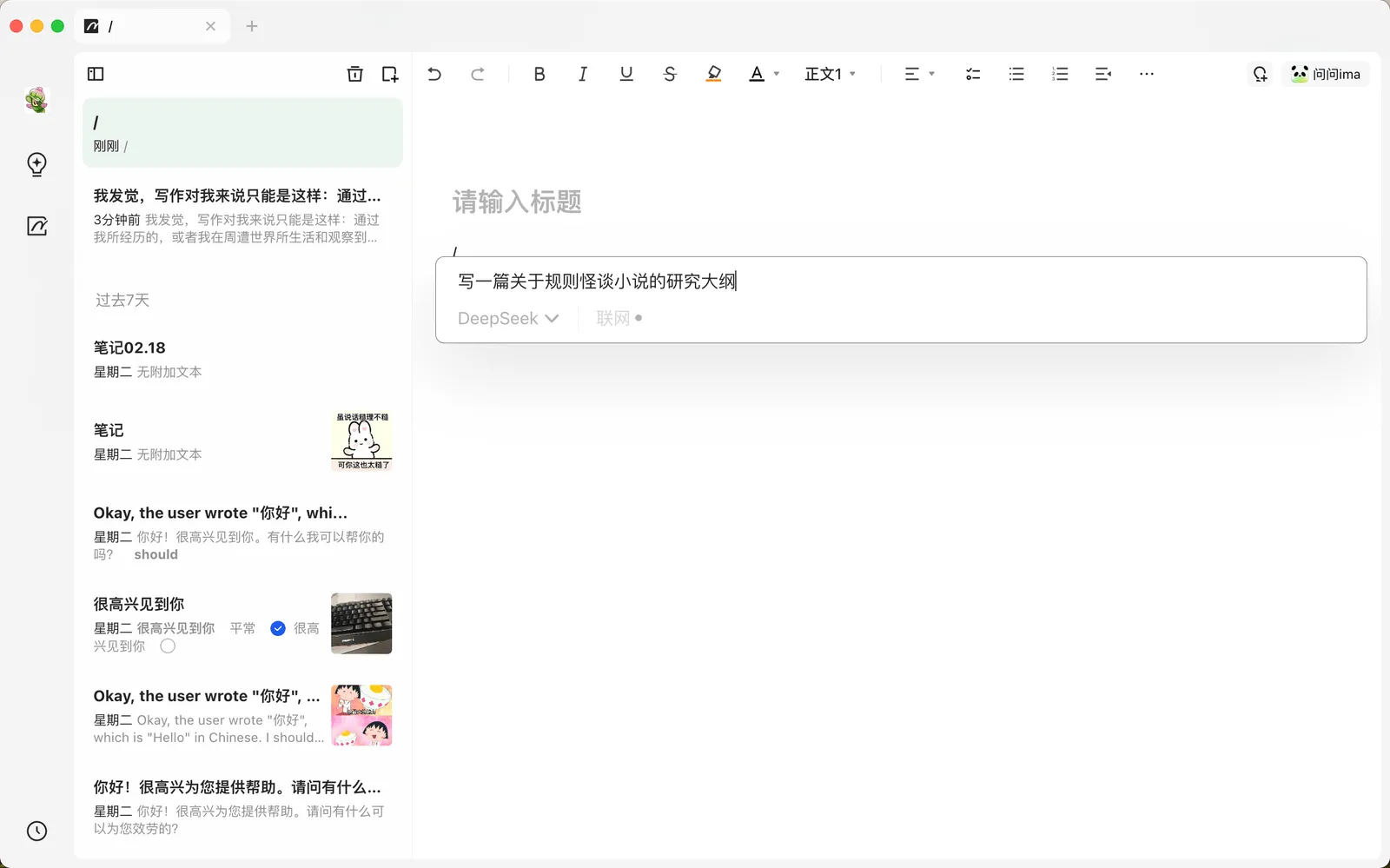Open the more options ellipsis menu

(x=1147, y=74)
